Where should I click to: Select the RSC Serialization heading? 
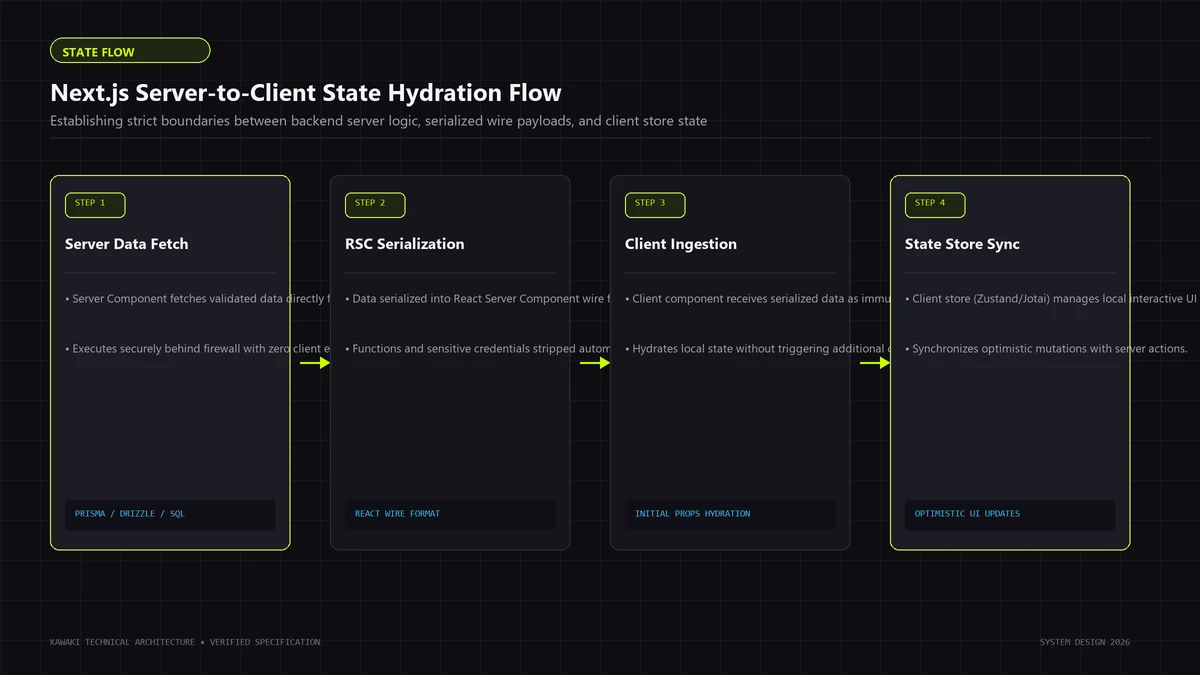coord(405,244)
